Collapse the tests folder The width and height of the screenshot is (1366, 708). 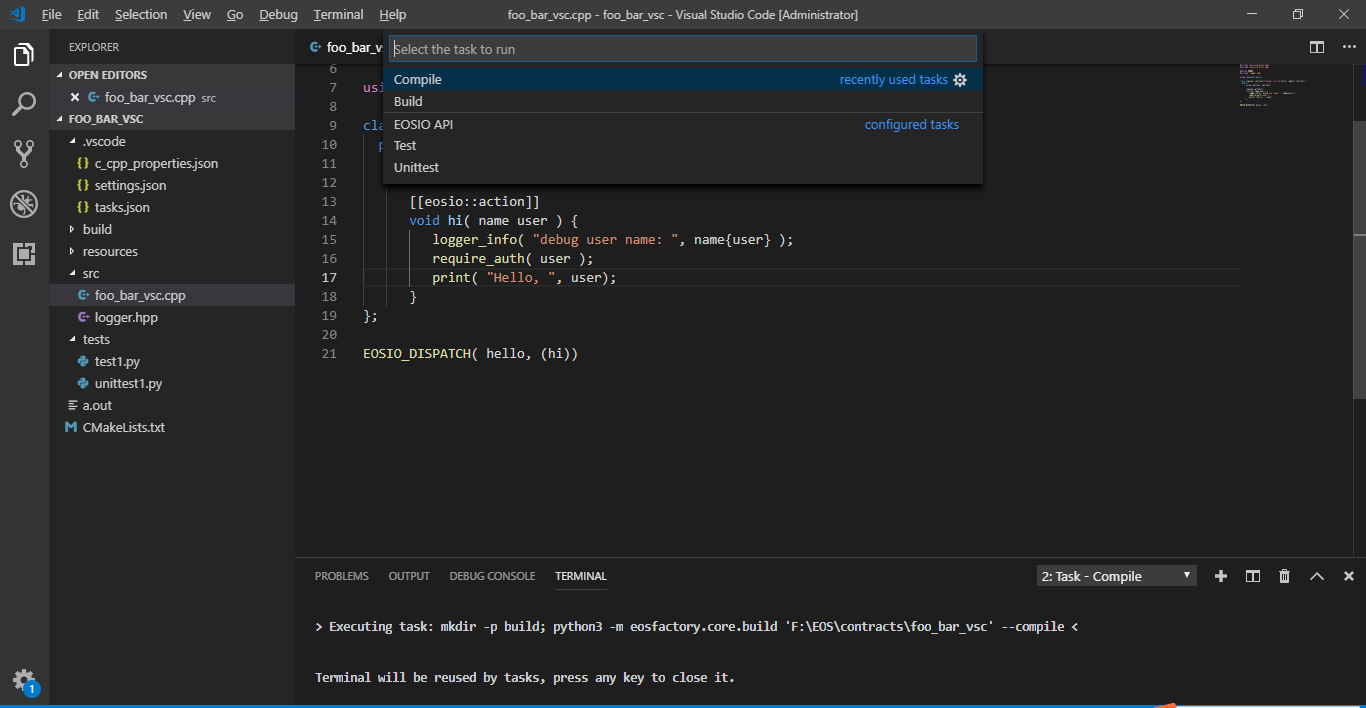(x=72, y=339)
